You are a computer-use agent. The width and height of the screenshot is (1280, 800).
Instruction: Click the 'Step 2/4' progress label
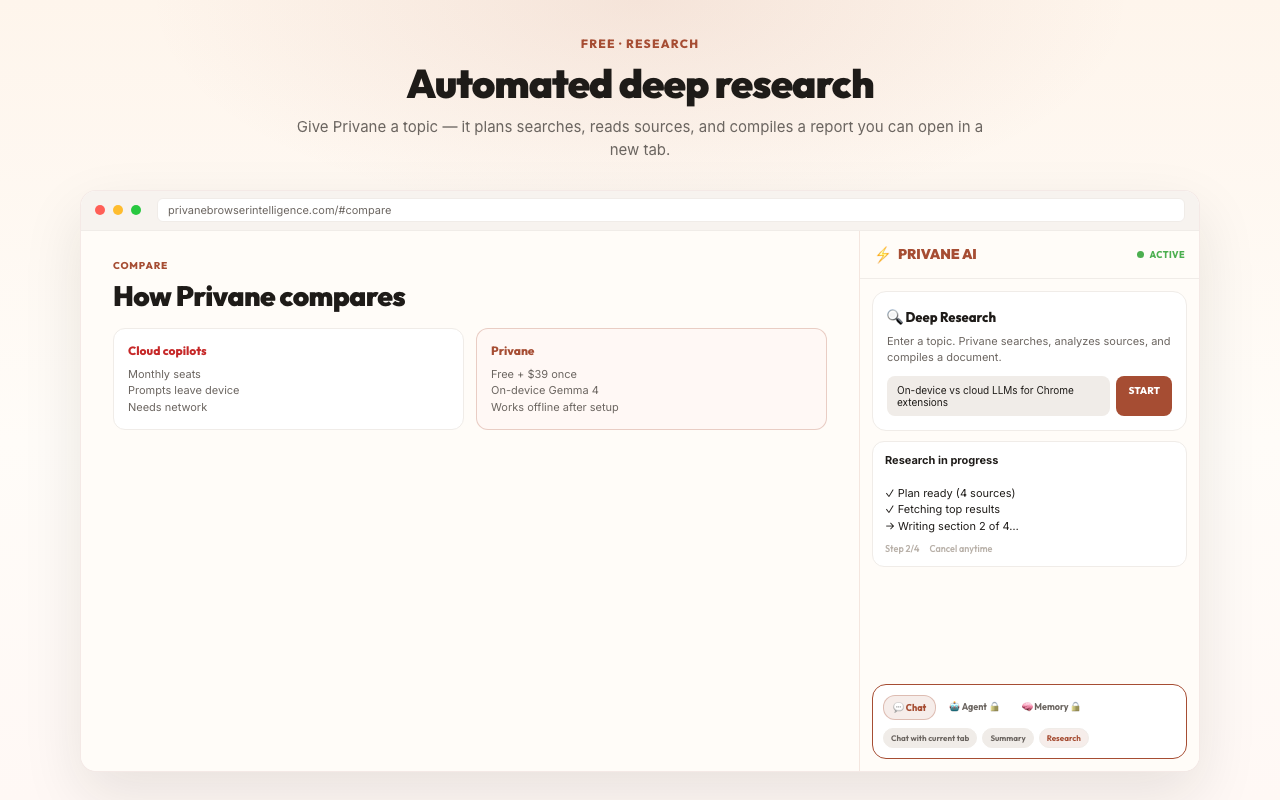point(902,549)
